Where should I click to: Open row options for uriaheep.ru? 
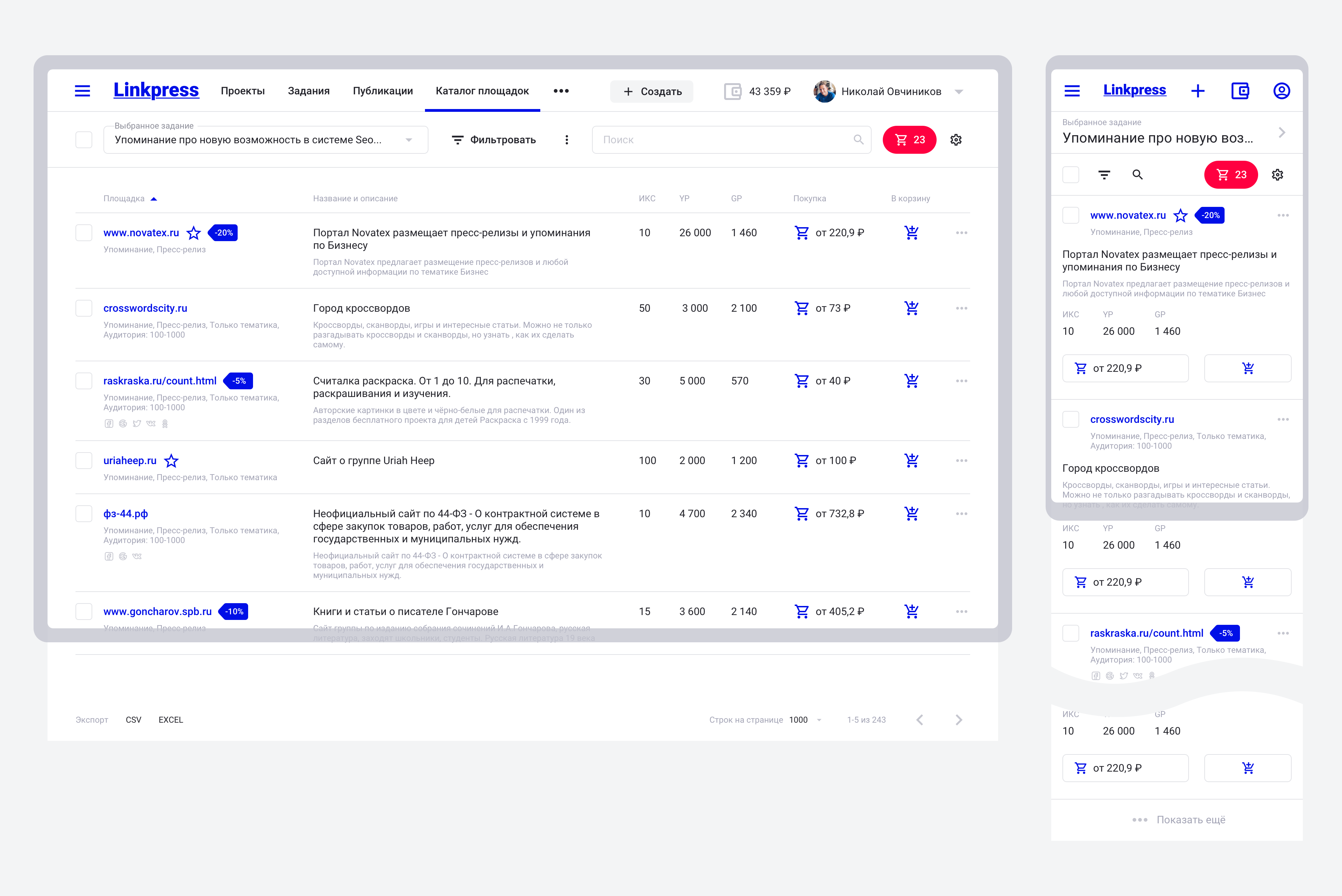pyautogui.click(x=961, y=461)
